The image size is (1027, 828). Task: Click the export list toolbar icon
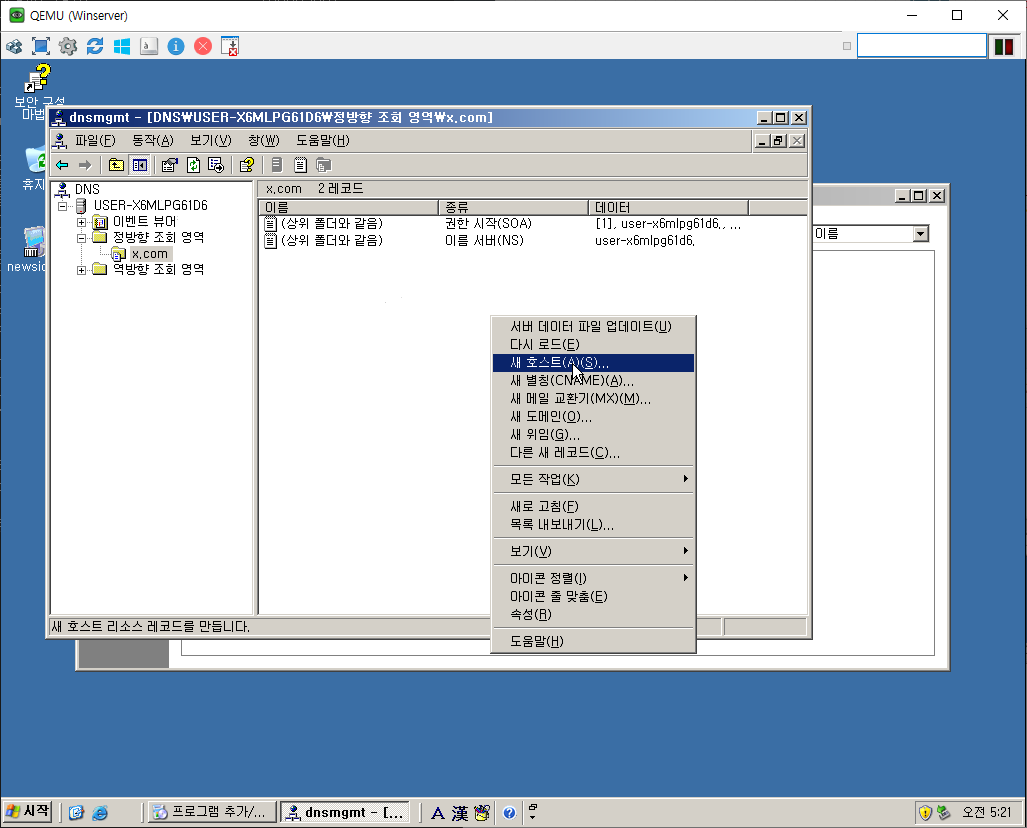(x=216, y=165)
